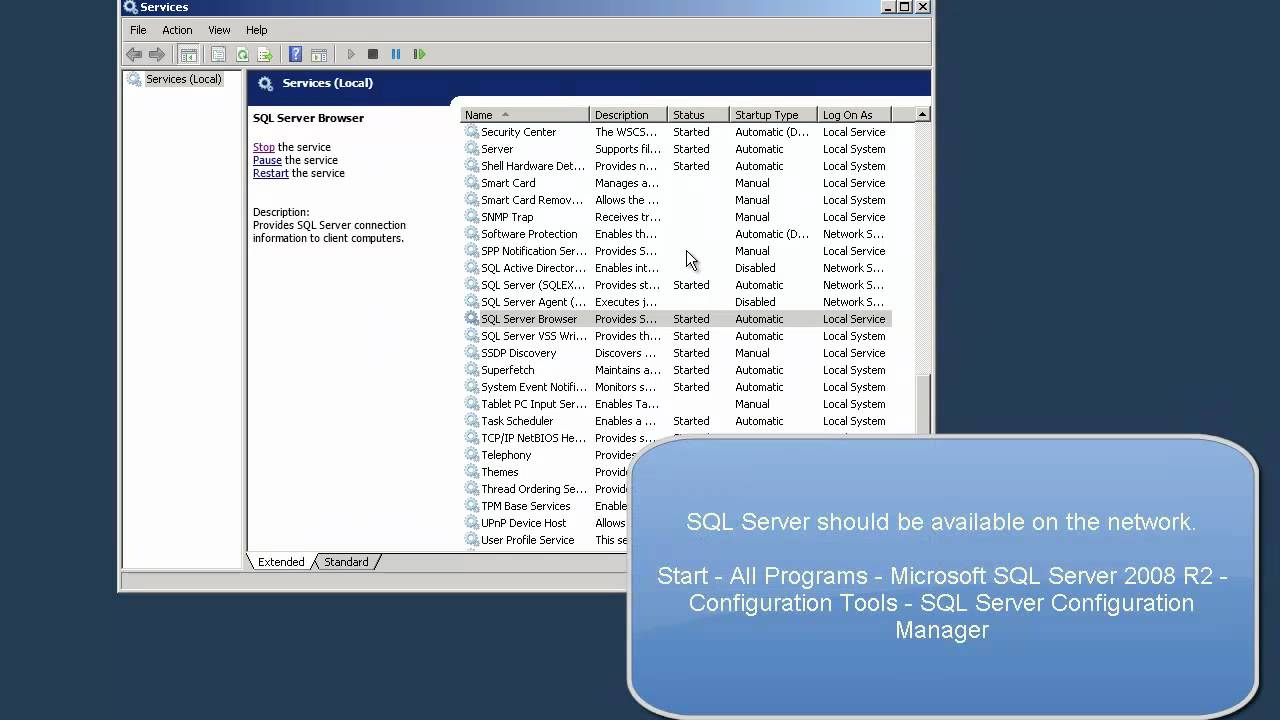
Task: Select the SQL Server VSS Writer row
Action: (x=676, y=336)
